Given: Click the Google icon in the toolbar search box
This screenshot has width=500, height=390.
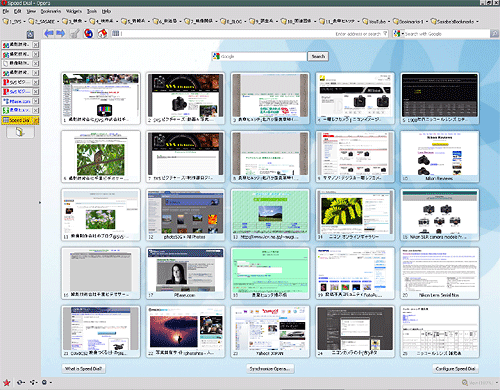Looking at the screenshot, I should click(396, 34).
